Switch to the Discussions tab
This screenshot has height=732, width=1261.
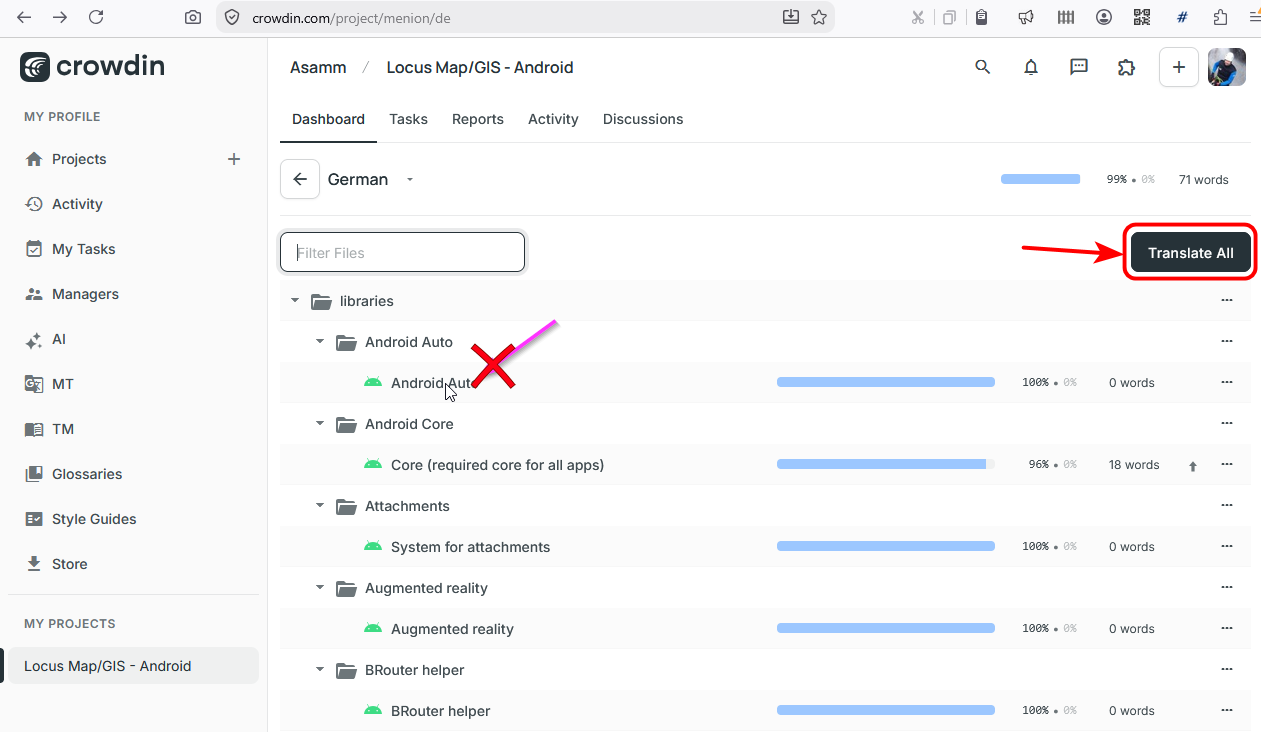coord(643,119)
